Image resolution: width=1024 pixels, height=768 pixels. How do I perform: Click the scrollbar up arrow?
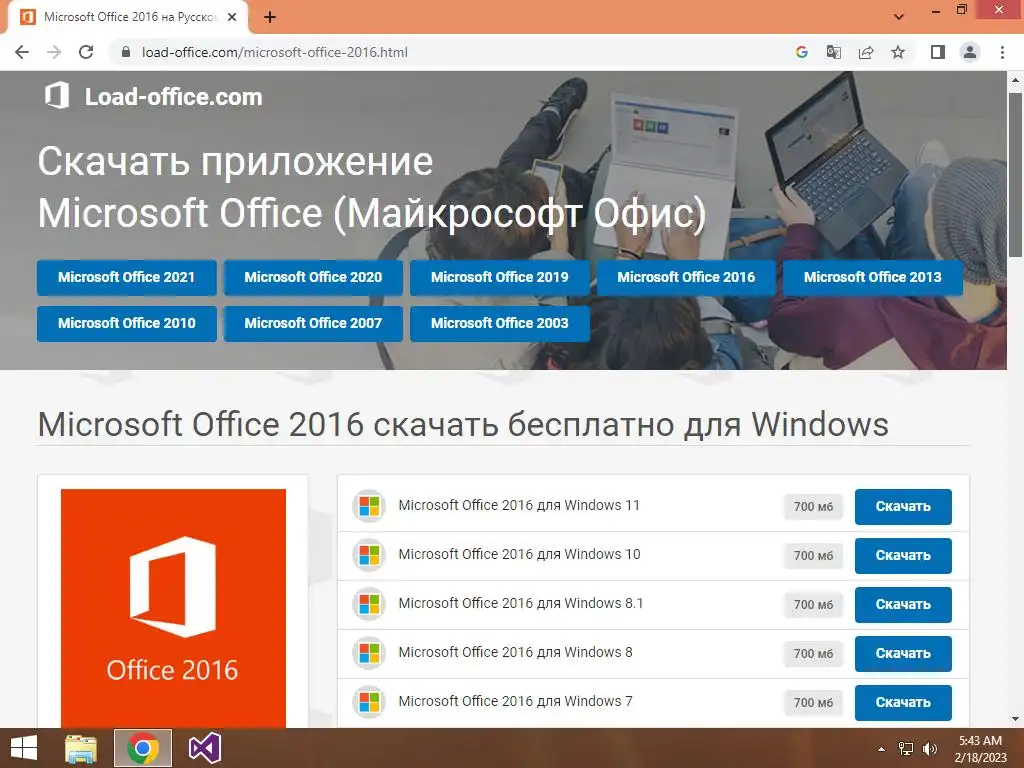1015,80
